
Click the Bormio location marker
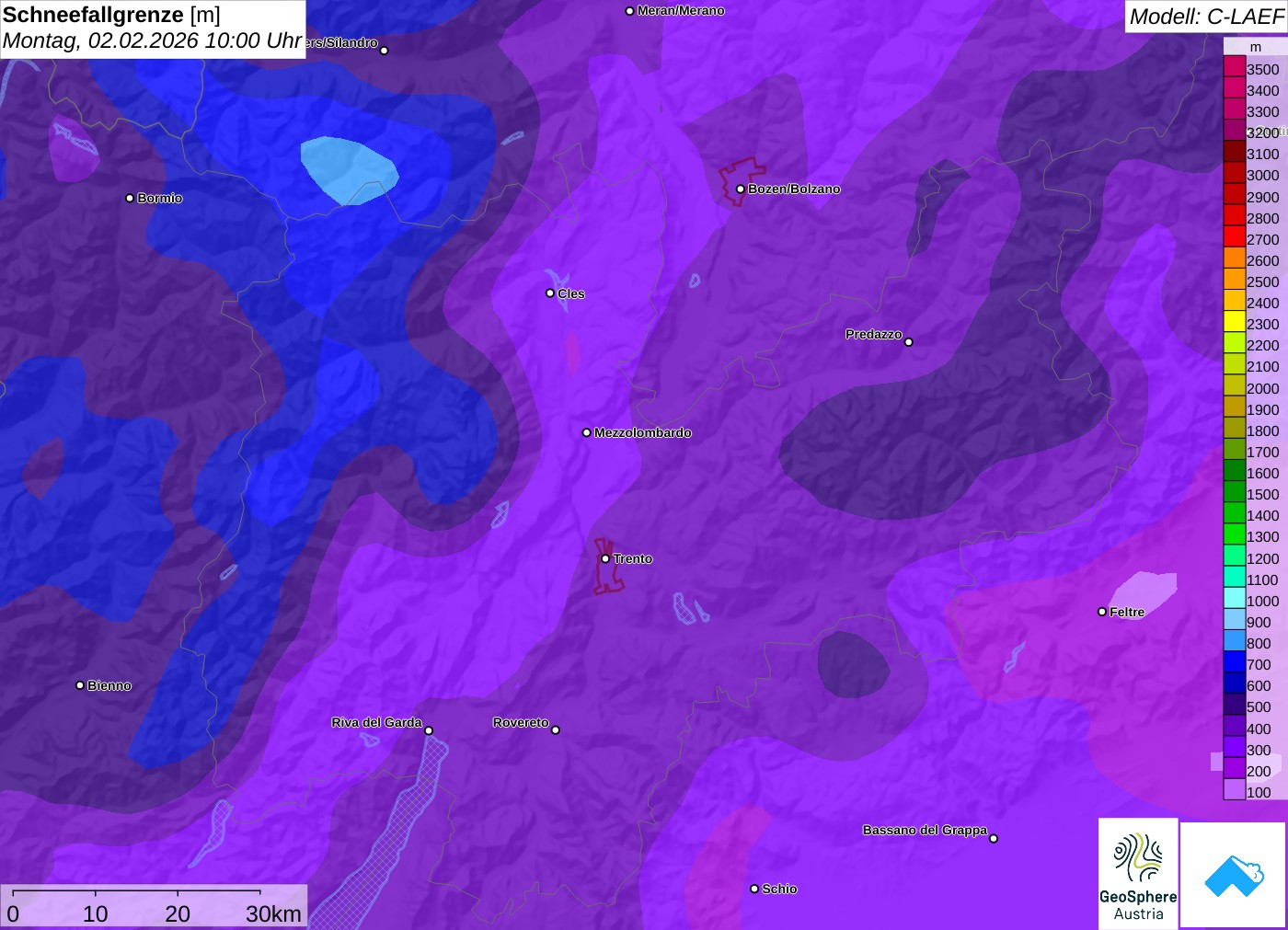130,198
